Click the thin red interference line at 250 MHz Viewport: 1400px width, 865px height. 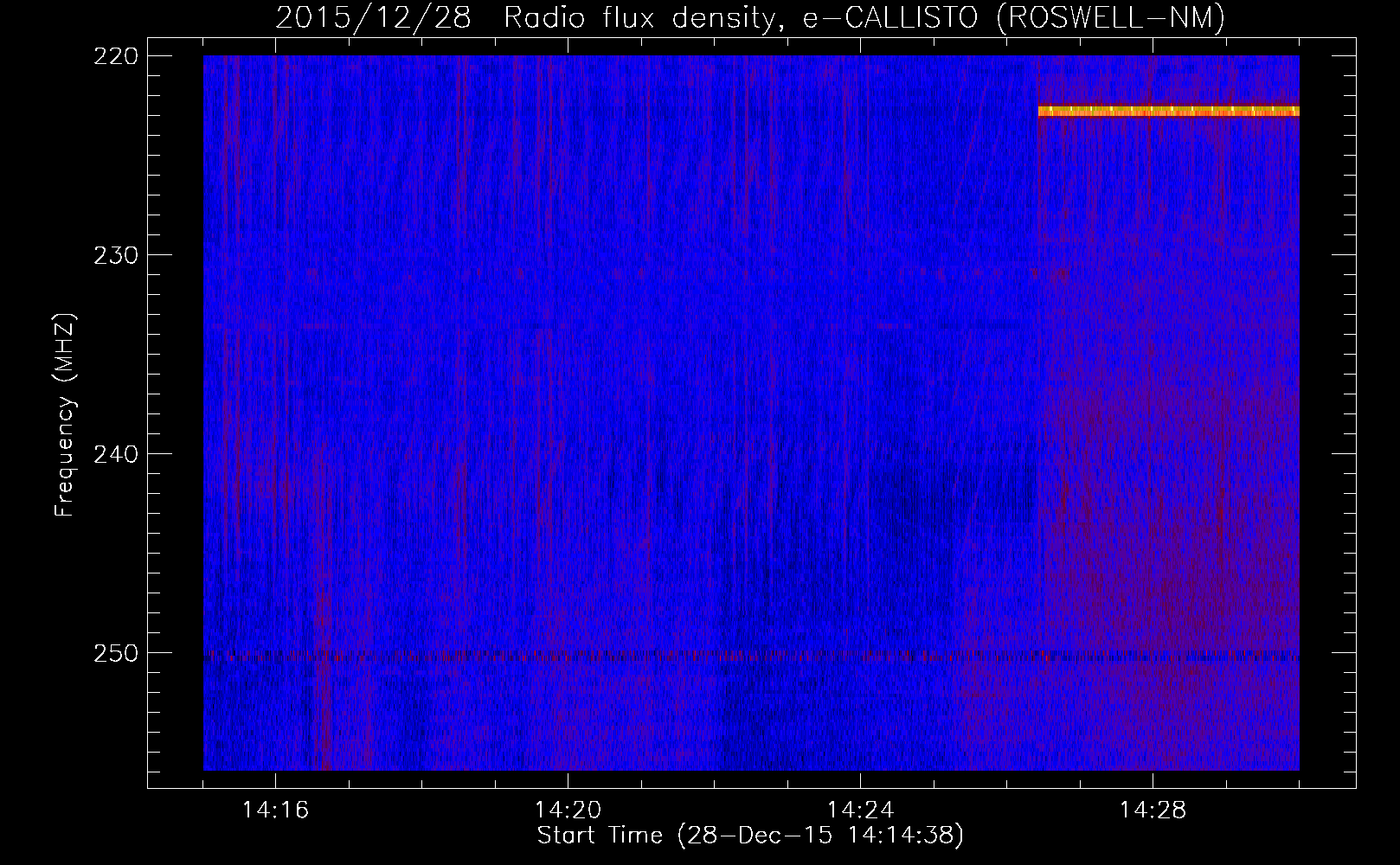point(751,657)
